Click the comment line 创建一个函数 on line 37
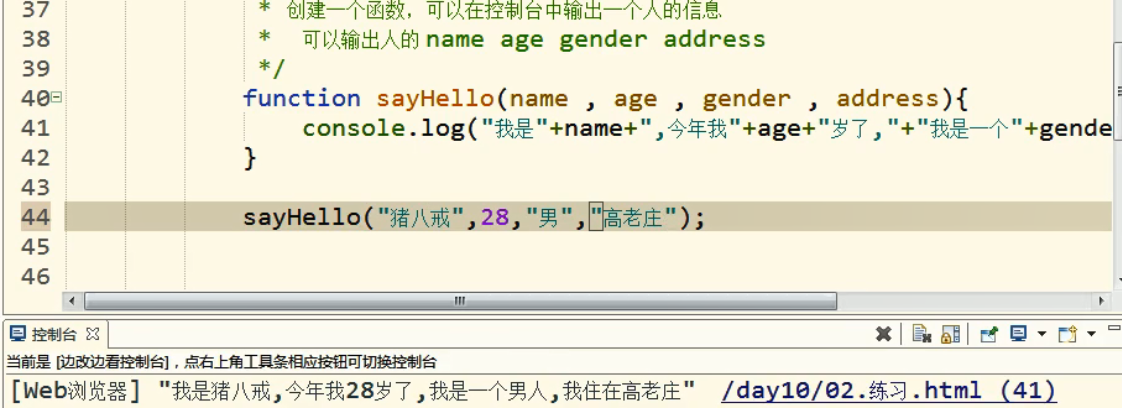The height and width of the screenshot is (408, 1122). [x=504, y=10]
